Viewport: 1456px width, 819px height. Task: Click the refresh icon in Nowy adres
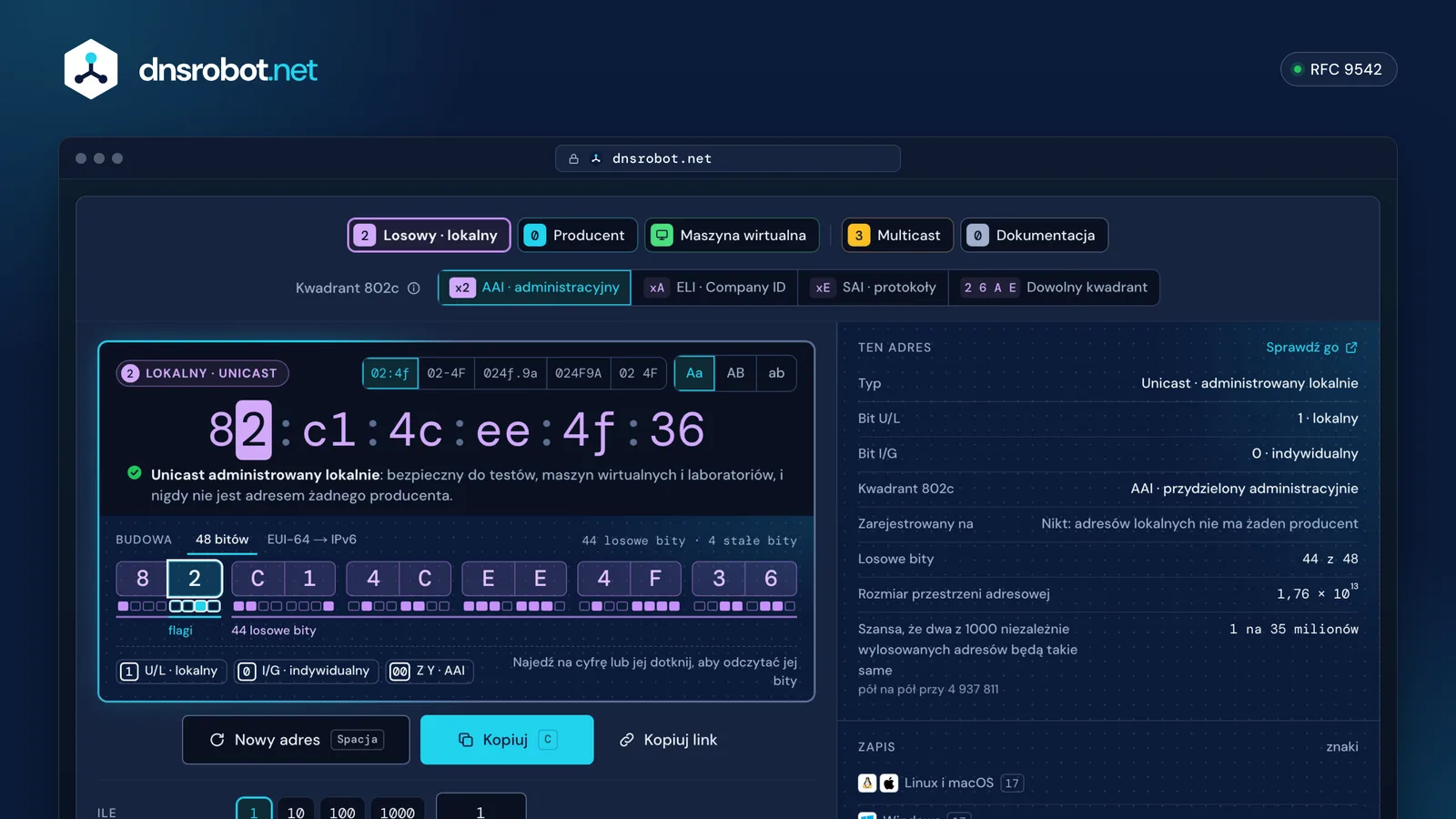217,740
